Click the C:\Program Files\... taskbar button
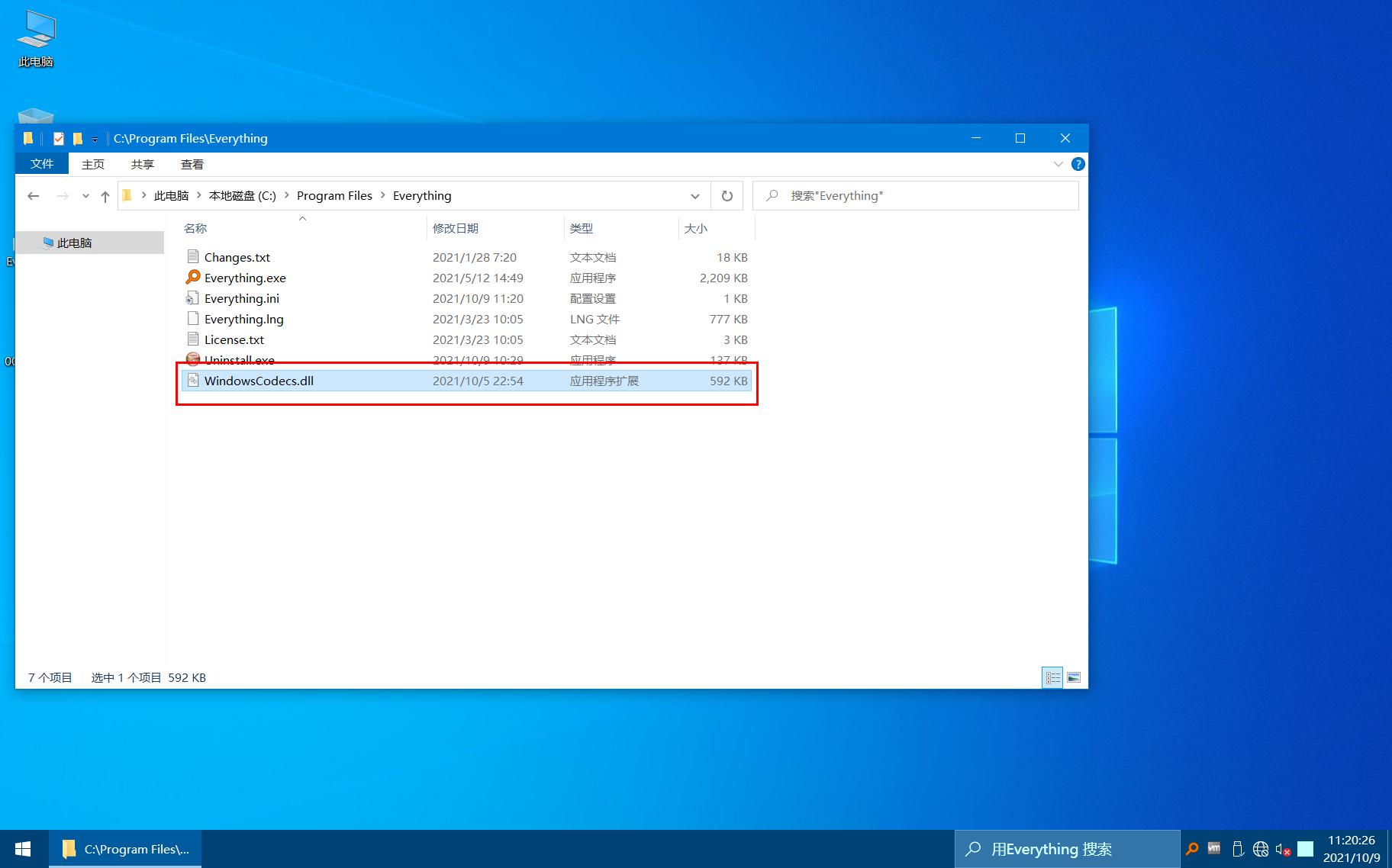The width and height of the screenshot is (1392, 868). tap(125, 849)
